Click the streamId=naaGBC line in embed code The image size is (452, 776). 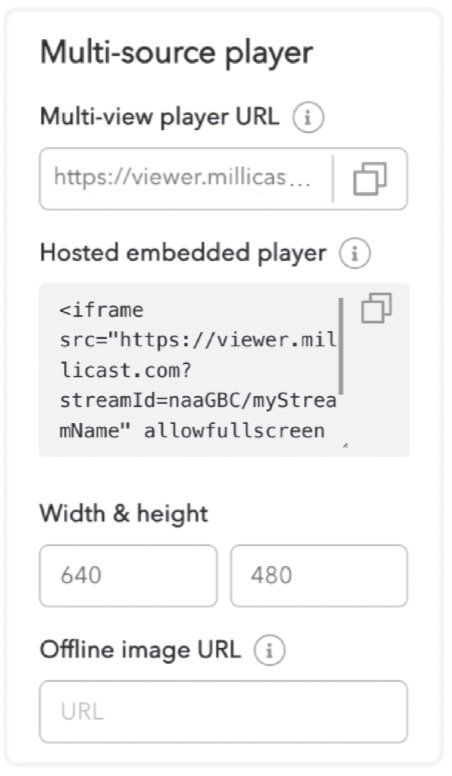coord(198,400)
